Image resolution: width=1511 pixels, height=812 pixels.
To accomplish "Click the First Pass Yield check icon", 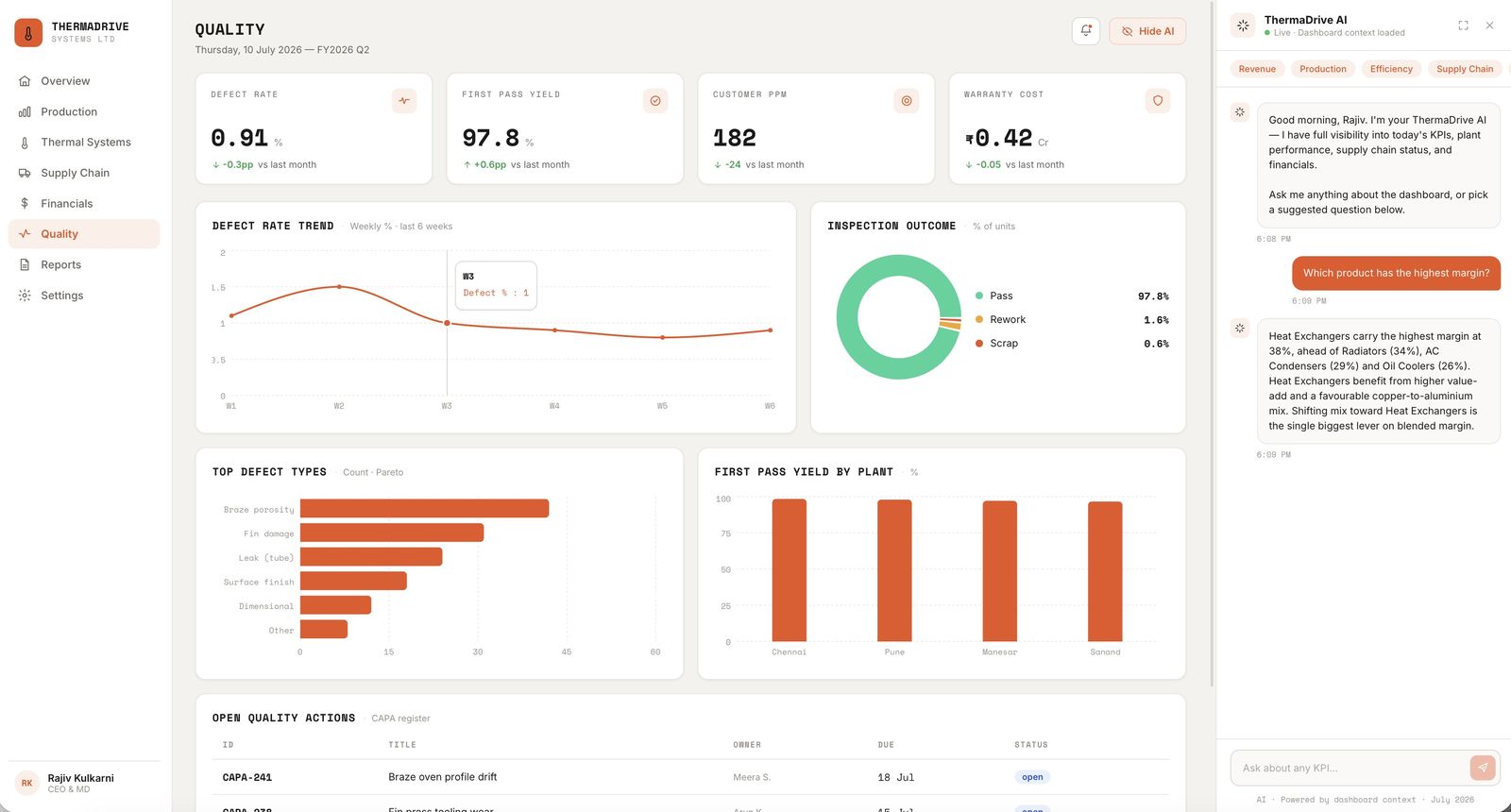I will 655,101.
